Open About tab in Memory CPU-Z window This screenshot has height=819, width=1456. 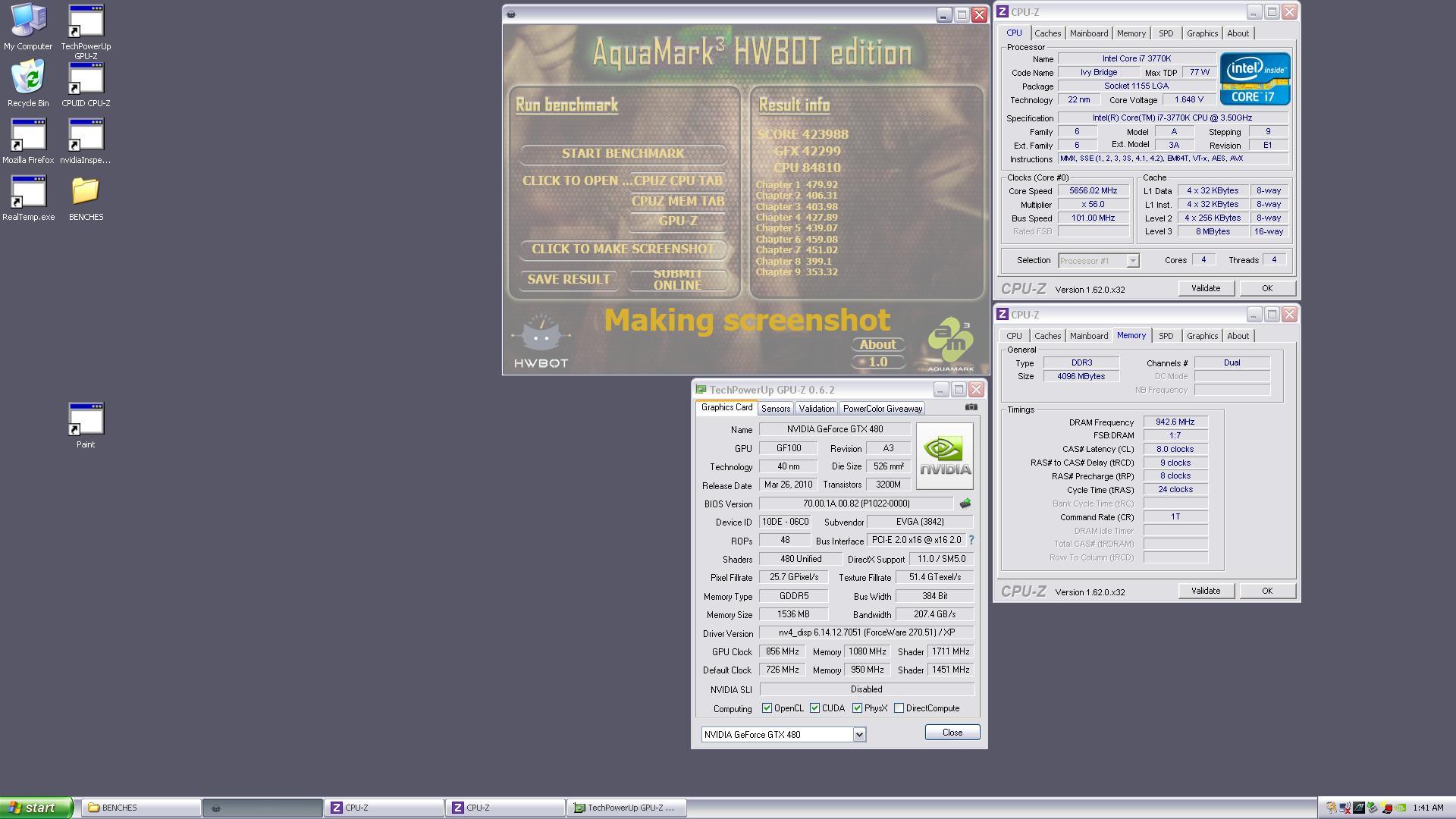click(1238, 336)
